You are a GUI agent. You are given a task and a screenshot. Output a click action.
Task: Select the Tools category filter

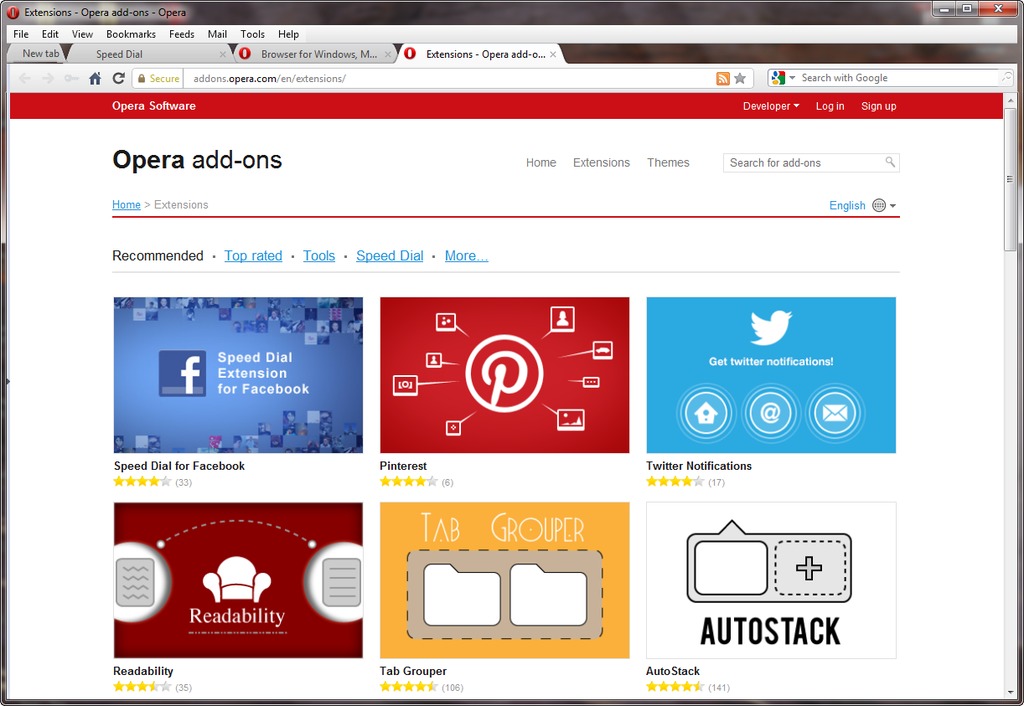point(319,256)
